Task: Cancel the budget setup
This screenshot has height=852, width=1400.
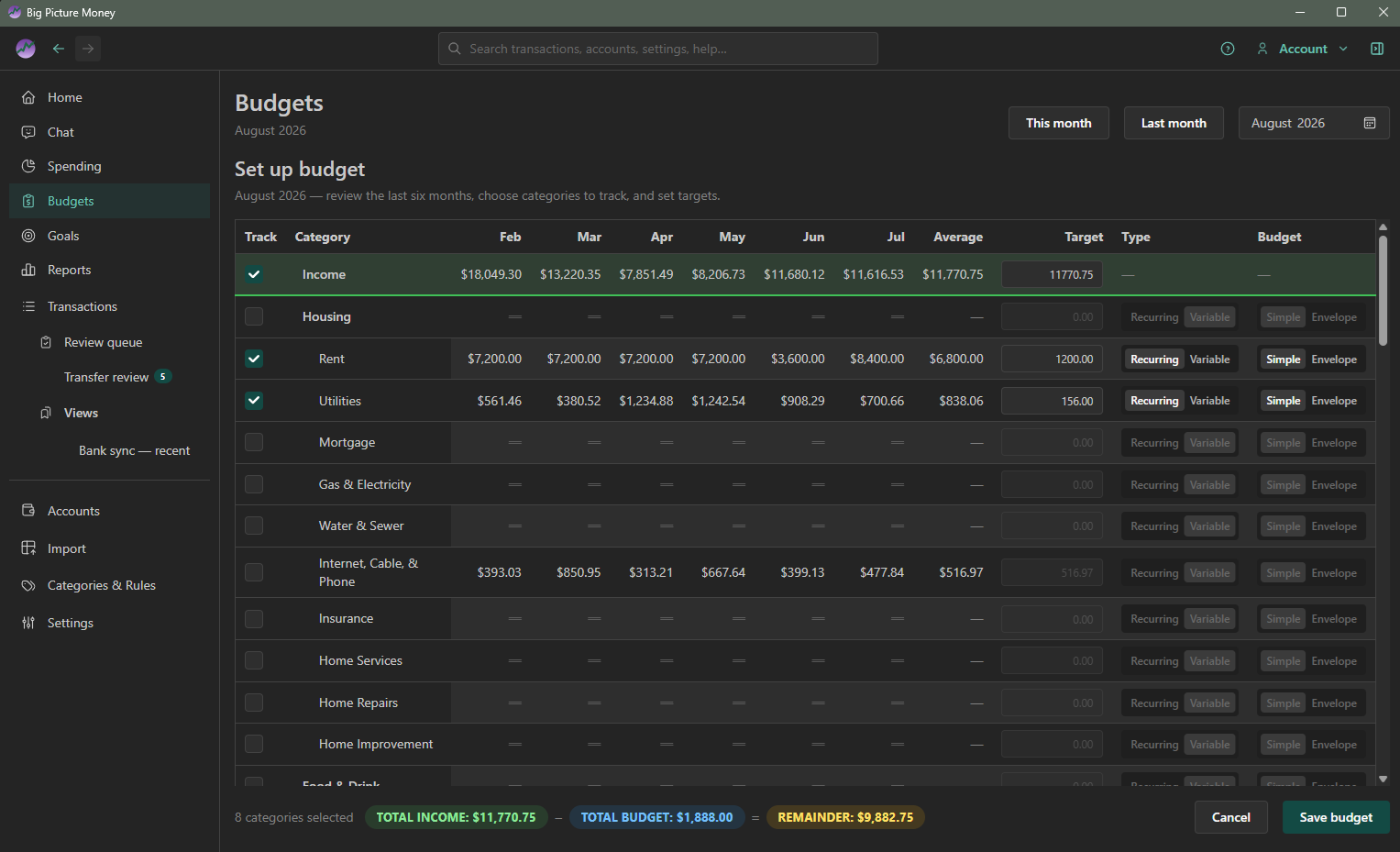Action: pyautogui.click(x=1230, y=817)
